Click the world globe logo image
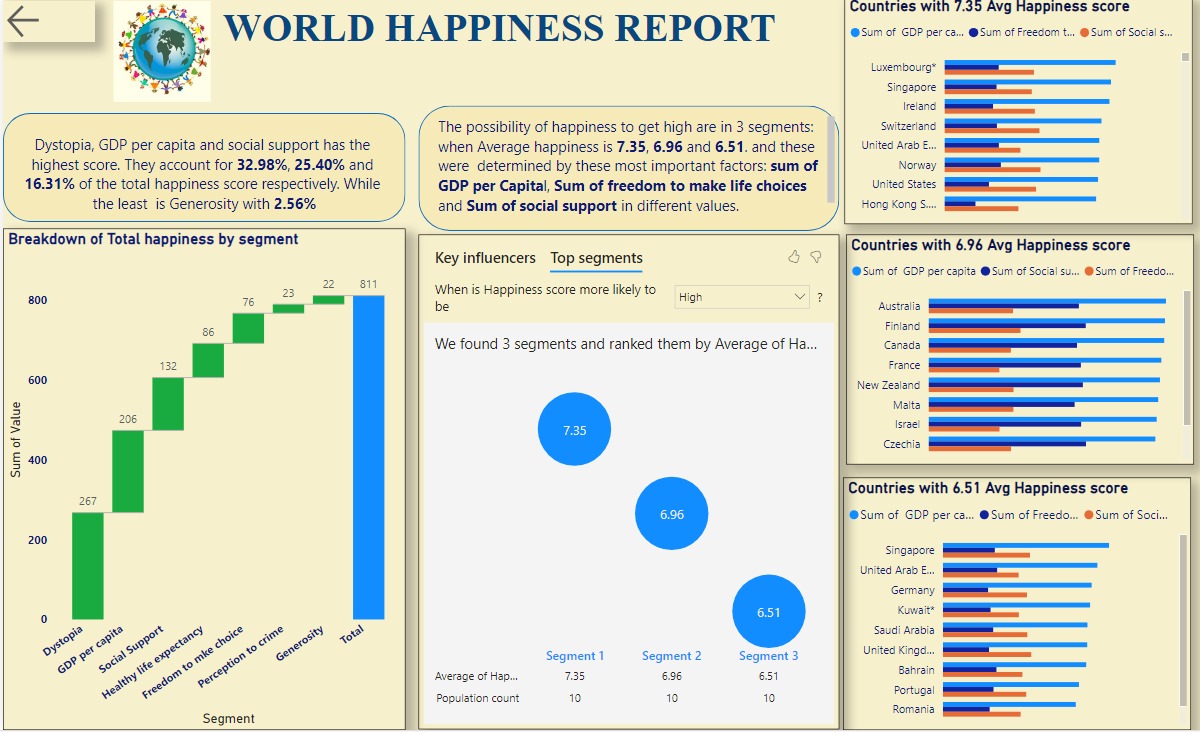Viewport: 1200px width, 732px height. pos(161,52)
